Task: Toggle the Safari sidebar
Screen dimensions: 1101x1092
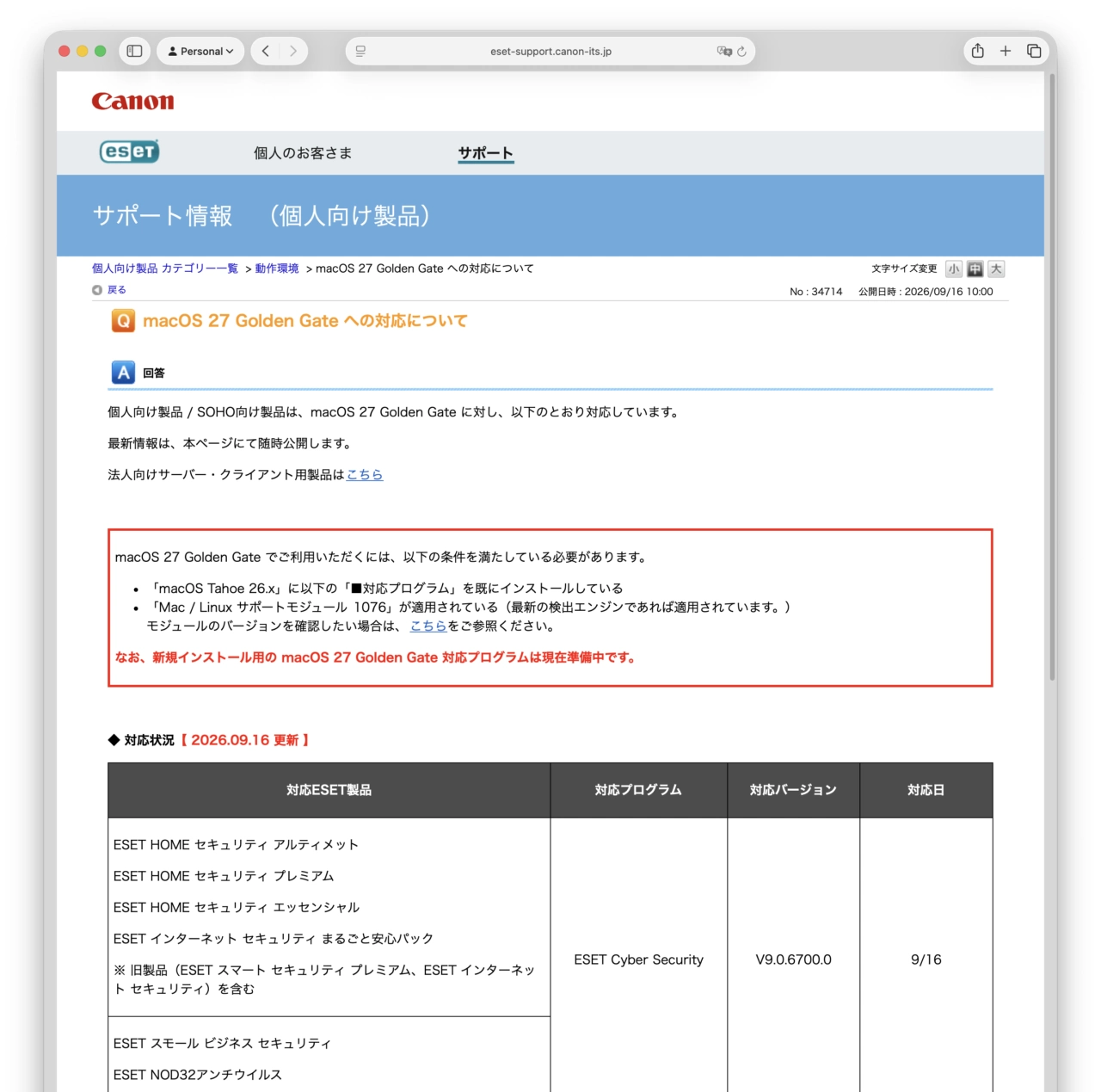Action: coord(134,51)
